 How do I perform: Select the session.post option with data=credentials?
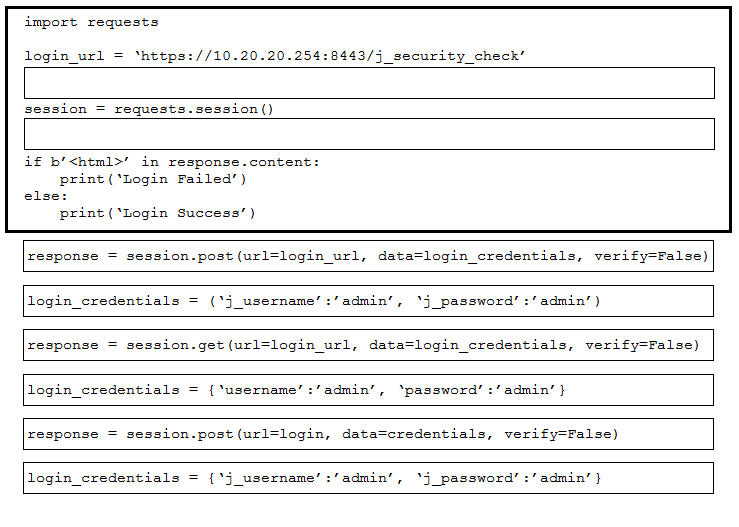(x=368, y=434)
